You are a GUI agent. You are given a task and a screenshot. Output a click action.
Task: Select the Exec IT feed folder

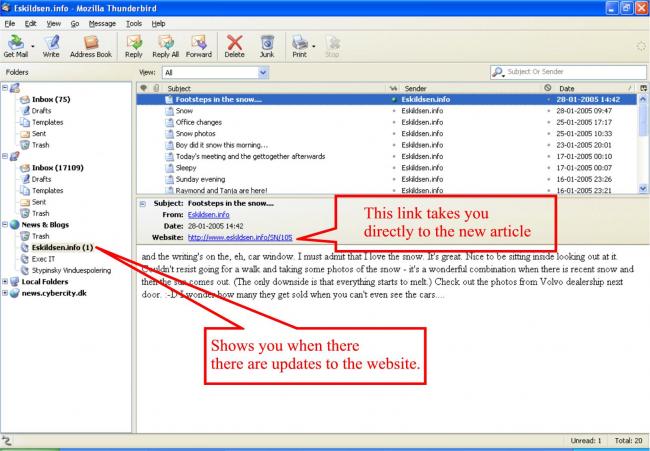pos(43,259)
